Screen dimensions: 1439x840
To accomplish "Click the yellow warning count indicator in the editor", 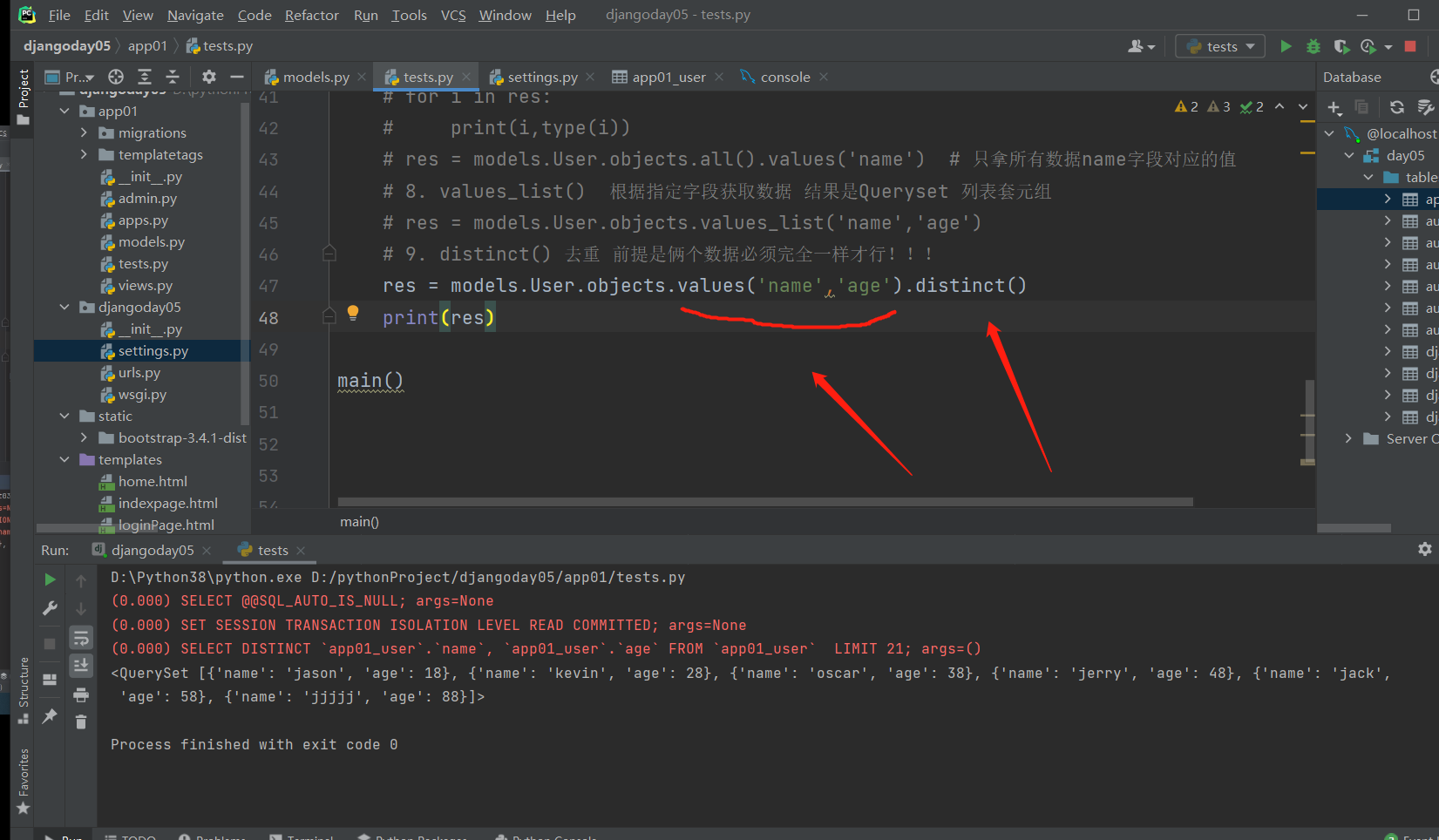I will pyautogui.click(x=1186, y=106).
